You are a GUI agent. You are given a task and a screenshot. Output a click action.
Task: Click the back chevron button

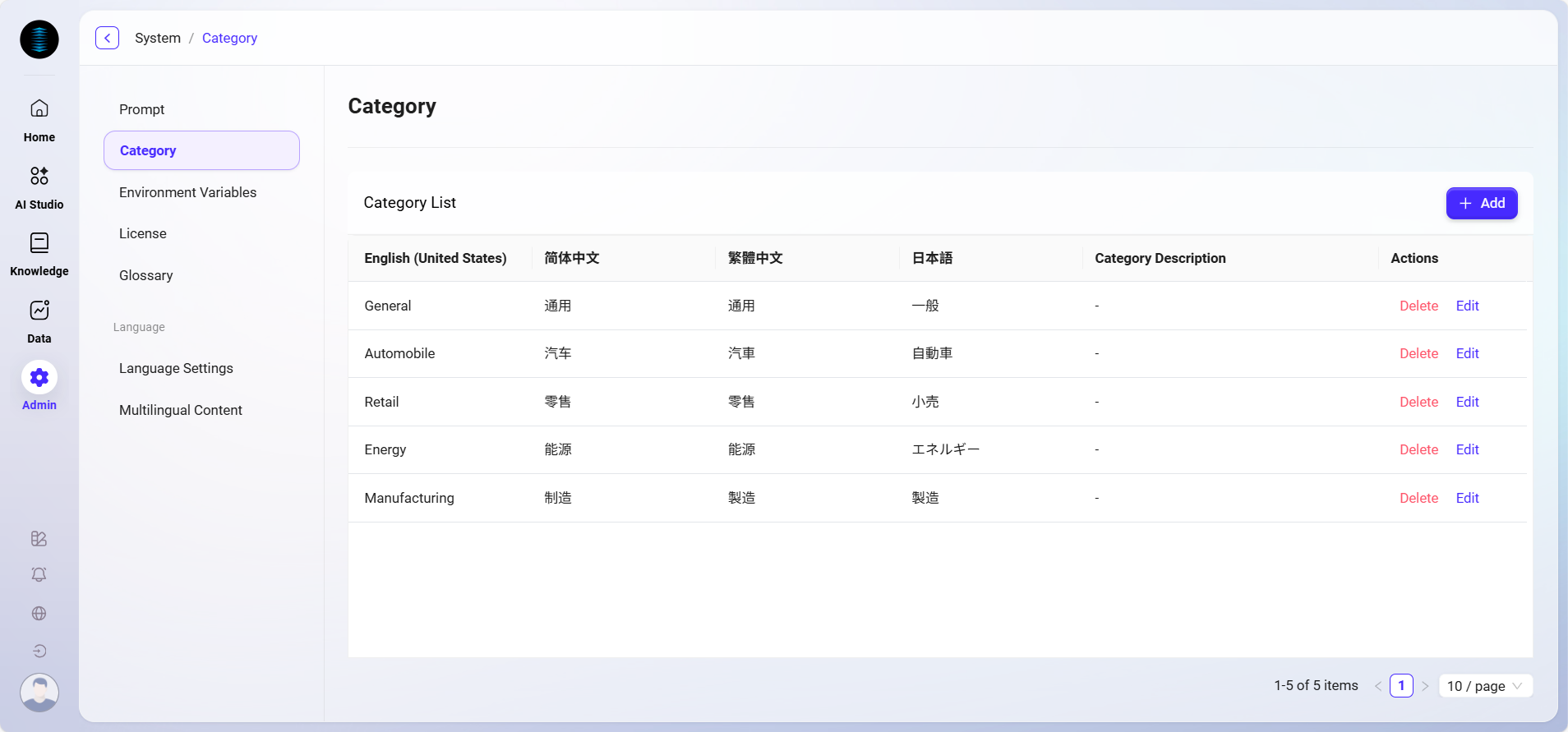click(108, 38)
